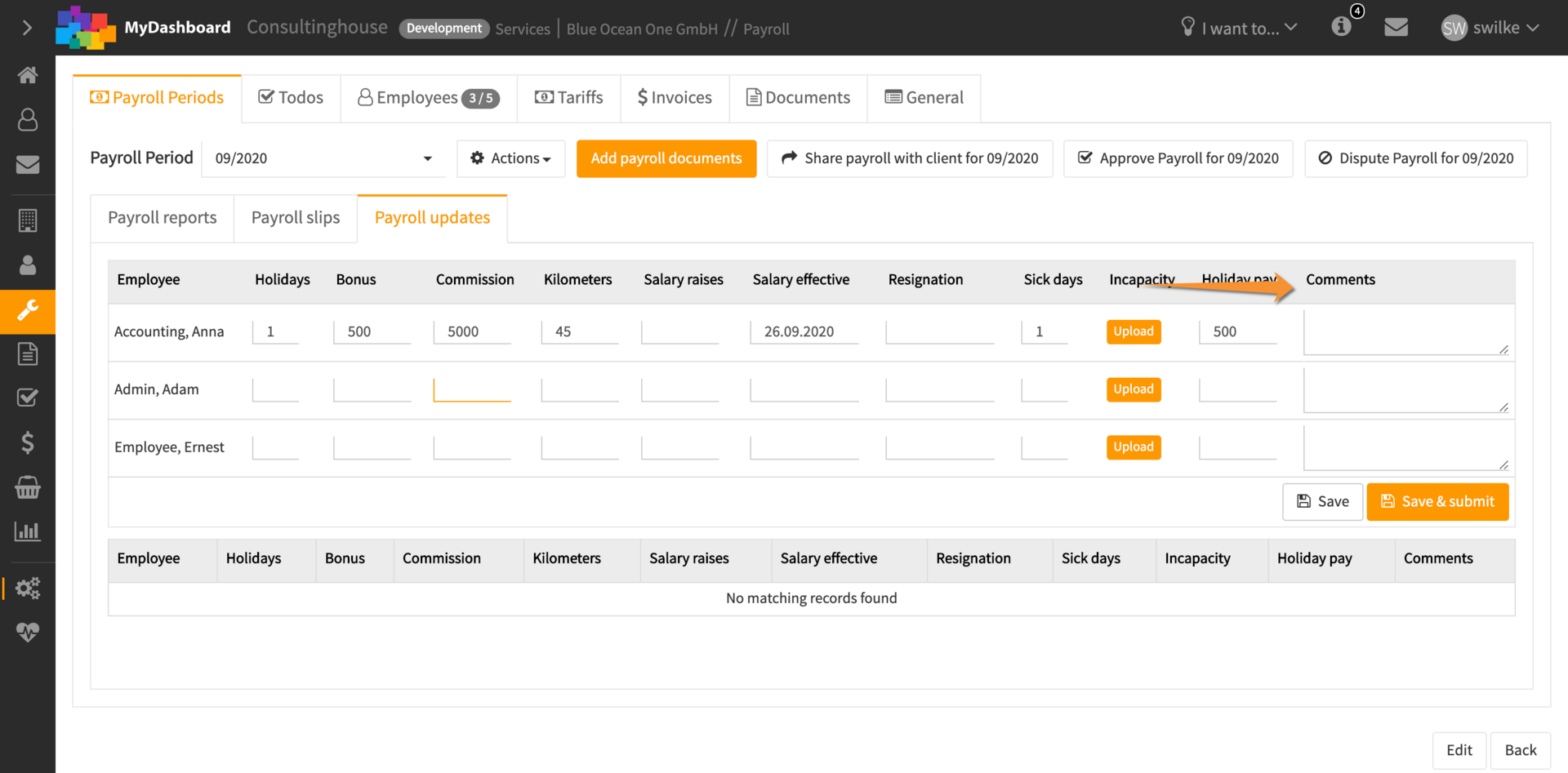The width and height of the screenshot is (1568, 773).
Task: Open the Invoices tab
Action: 675,98
